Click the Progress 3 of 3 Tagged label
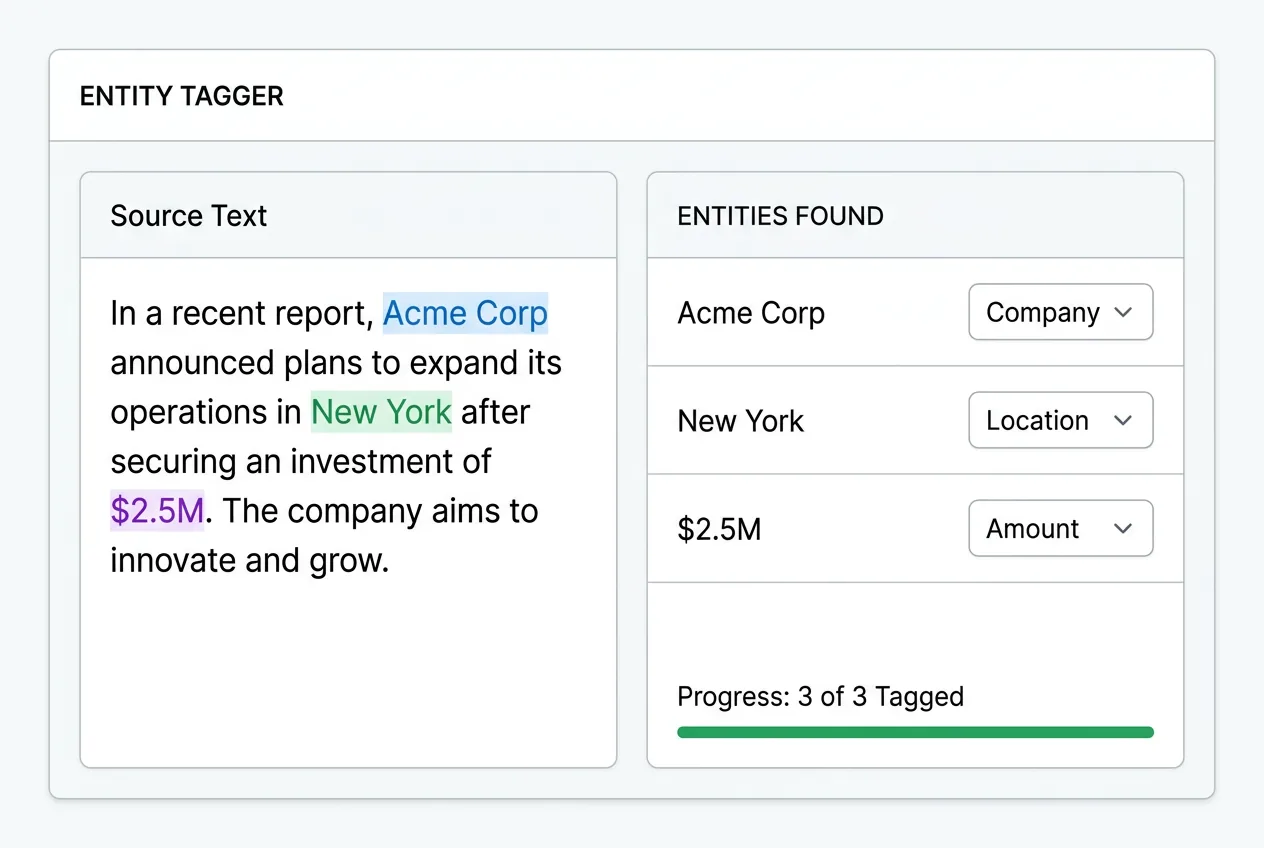This screenshot has height=848, width=1264. point(821,696)
